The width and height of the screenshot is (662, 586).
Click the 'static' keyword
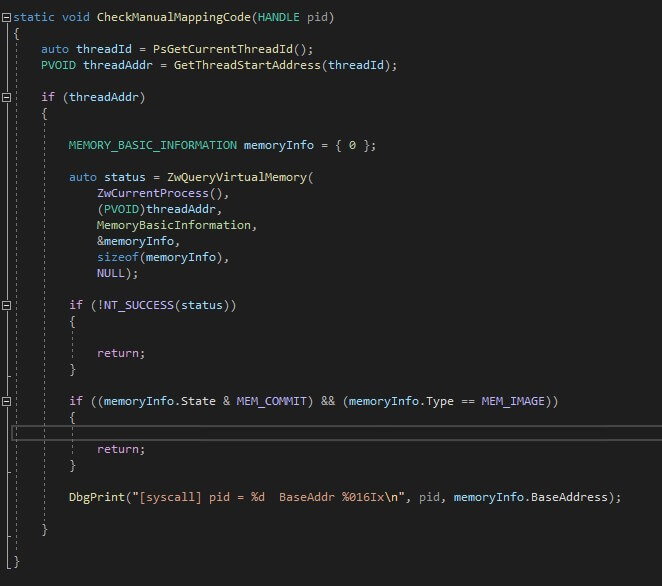tap(34, 17)
